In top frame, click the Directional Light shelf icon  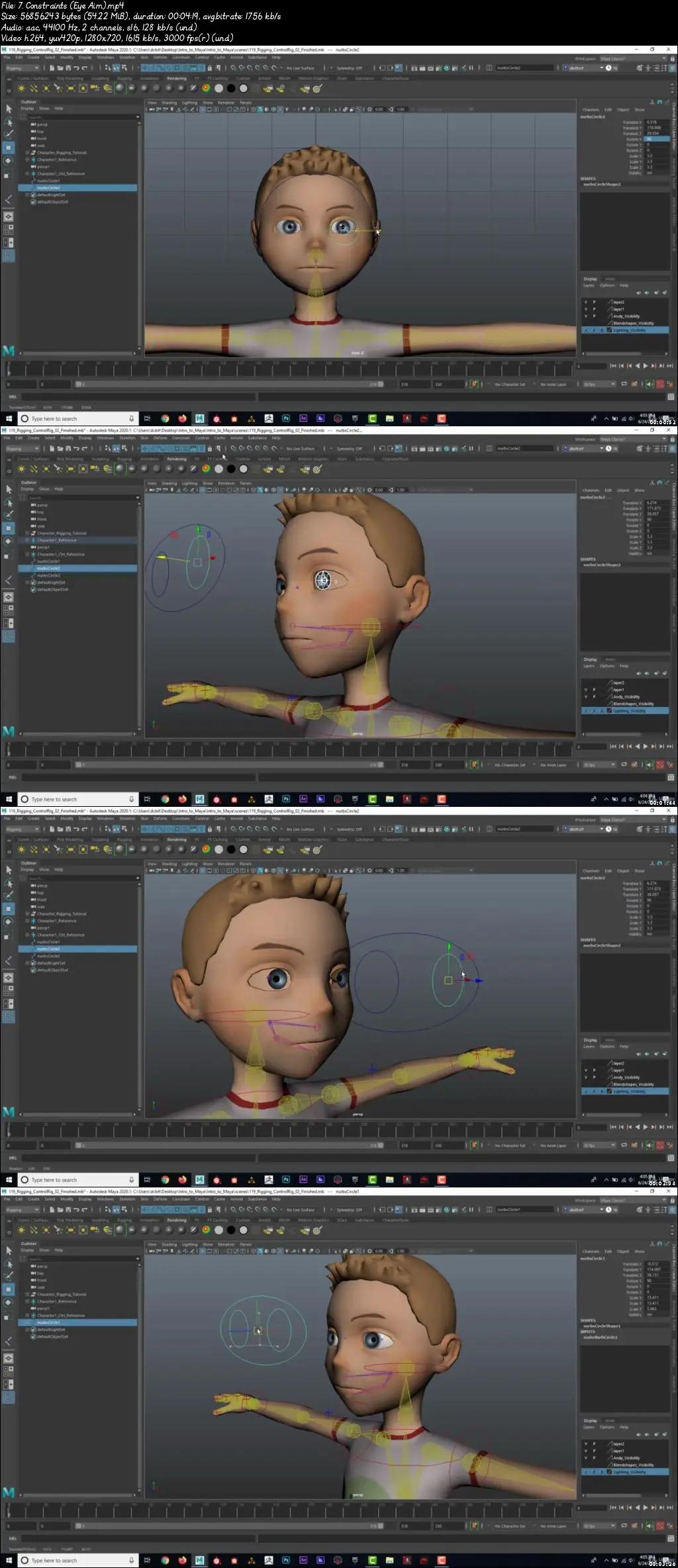[34, 88]
